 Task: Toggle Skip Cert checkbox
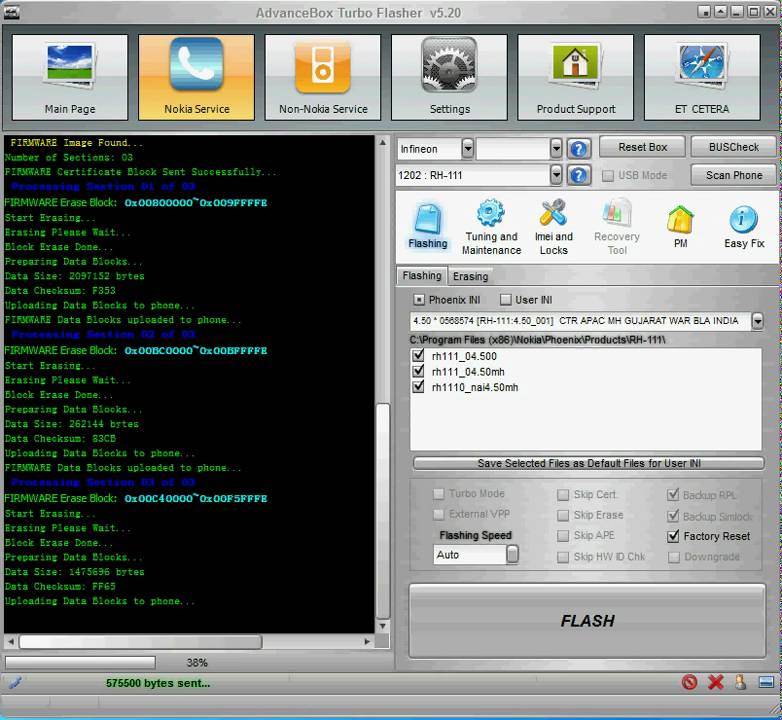563,495
